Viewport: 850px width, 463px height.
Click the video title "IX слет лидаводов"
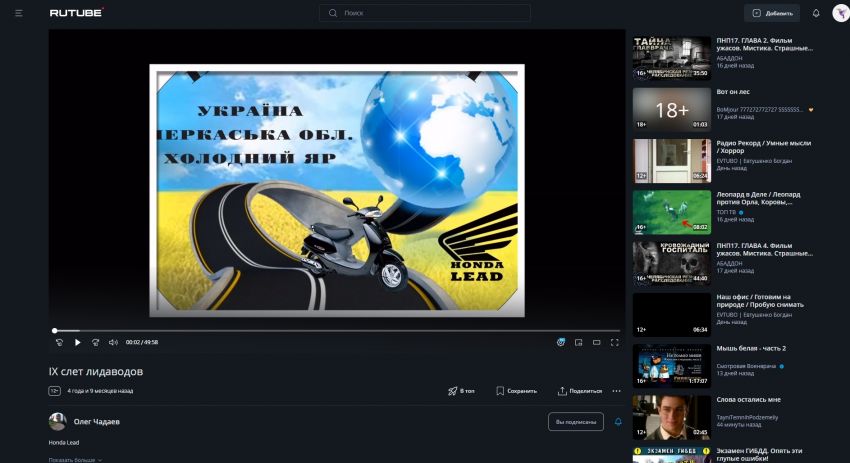coord(96,371)
